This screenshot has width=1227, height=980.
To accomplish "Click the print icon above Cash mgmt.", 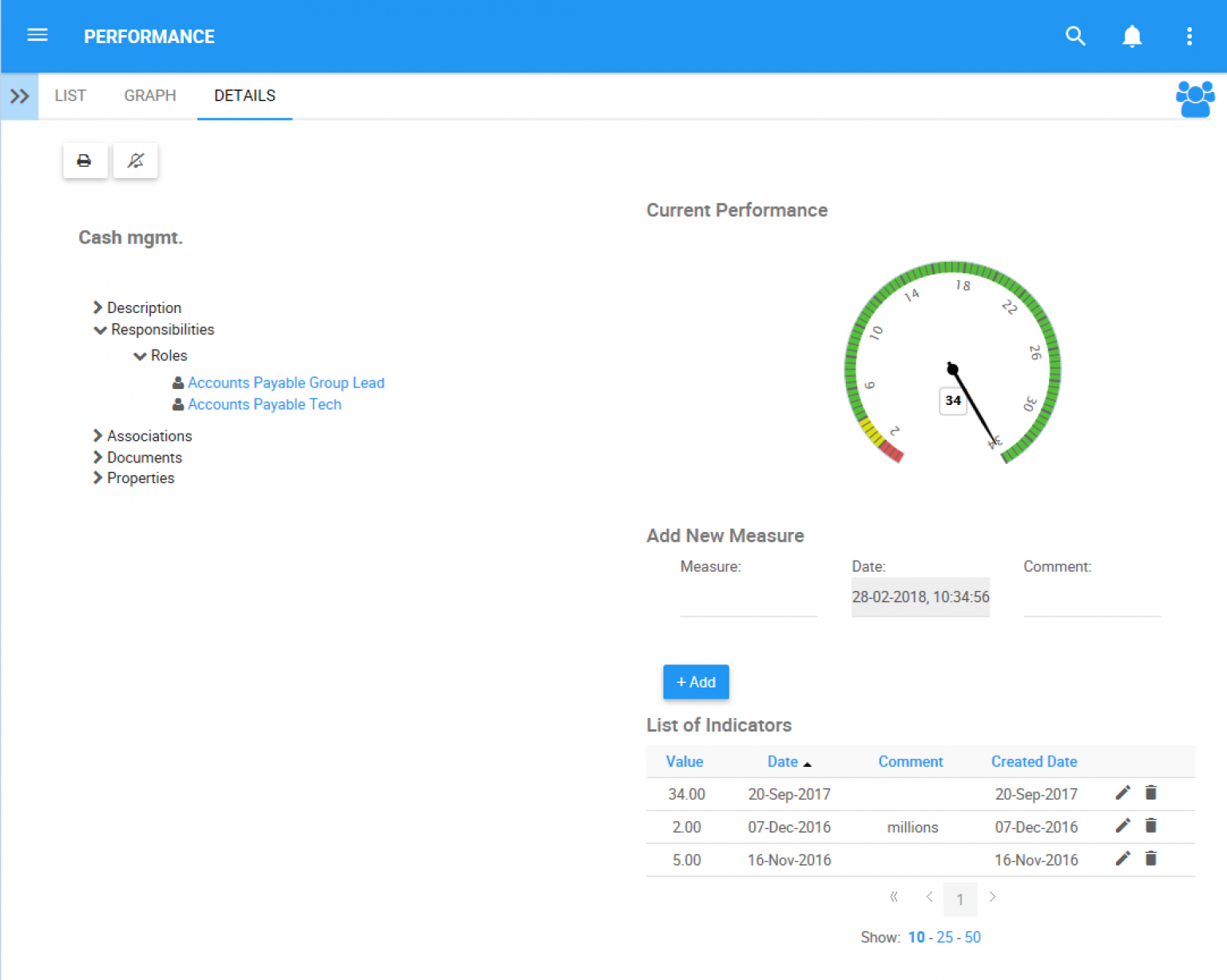I will pyautogui.click(x=85, y=160).
